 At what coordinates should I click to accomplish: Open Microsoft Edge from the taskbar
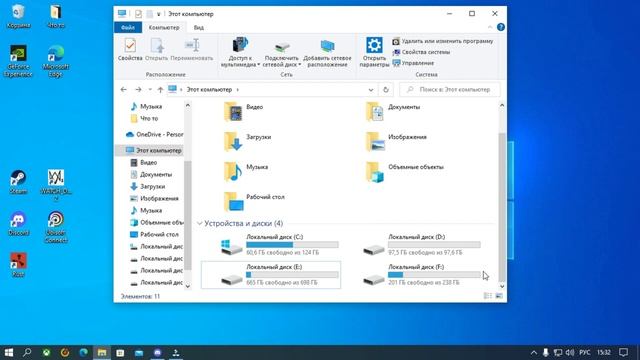(x=84, y=352)
